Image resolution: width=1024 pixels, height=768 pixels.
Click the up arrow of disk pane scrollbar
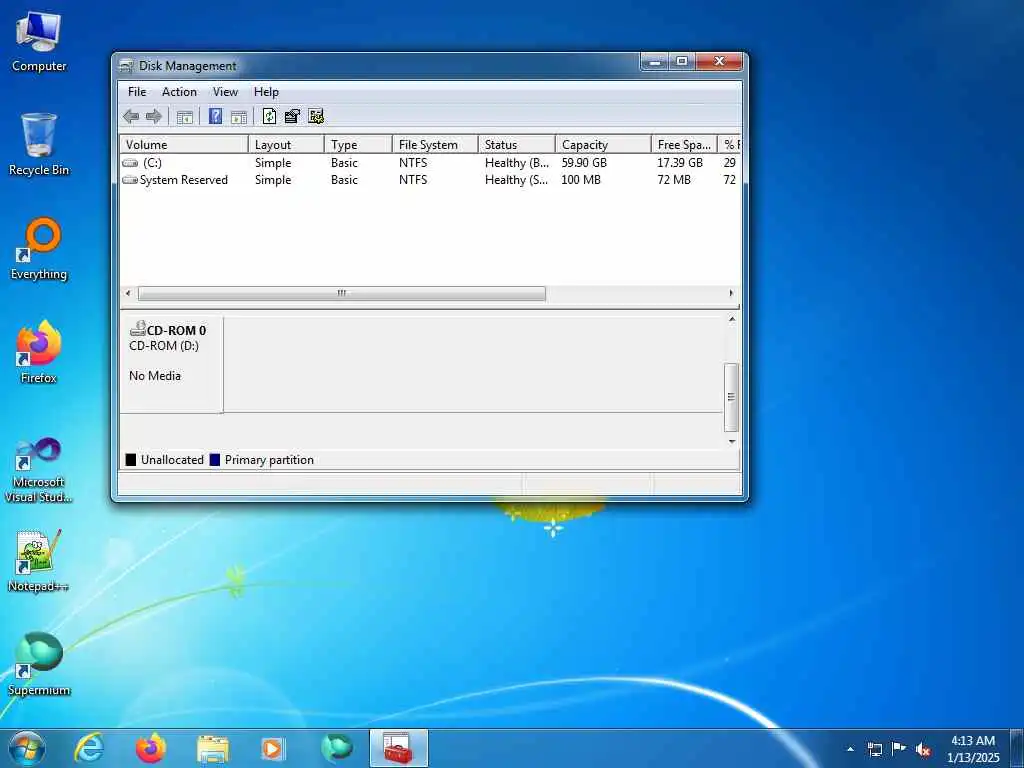click(731, 319)
